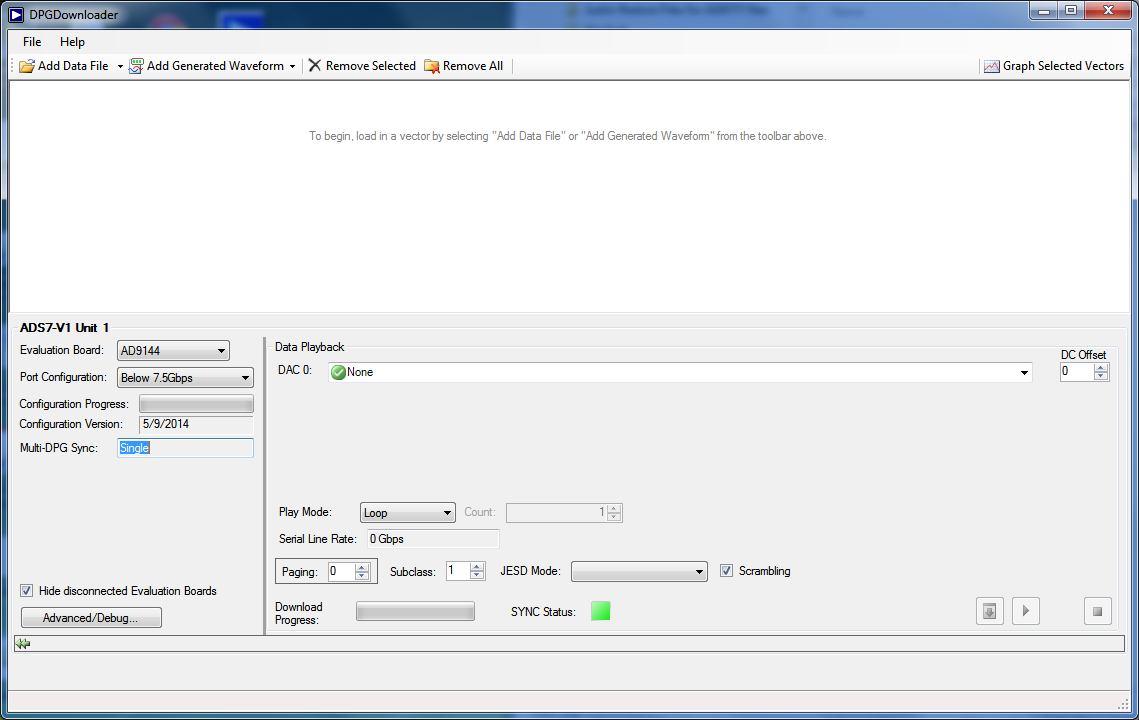Click the Configuration Version field
Image resolution: width=1139 pixels, height=720 pixels.
point(196,424)
